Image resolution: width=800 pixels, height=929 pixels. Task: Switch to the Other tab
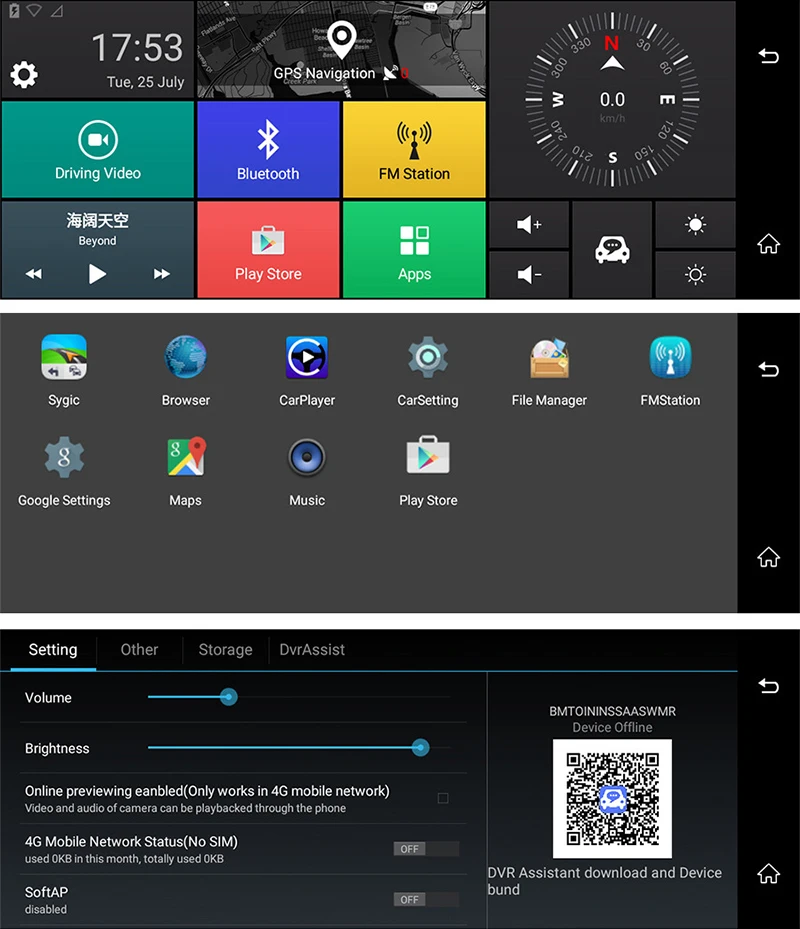pyautogui.click(x=139, y=650)
